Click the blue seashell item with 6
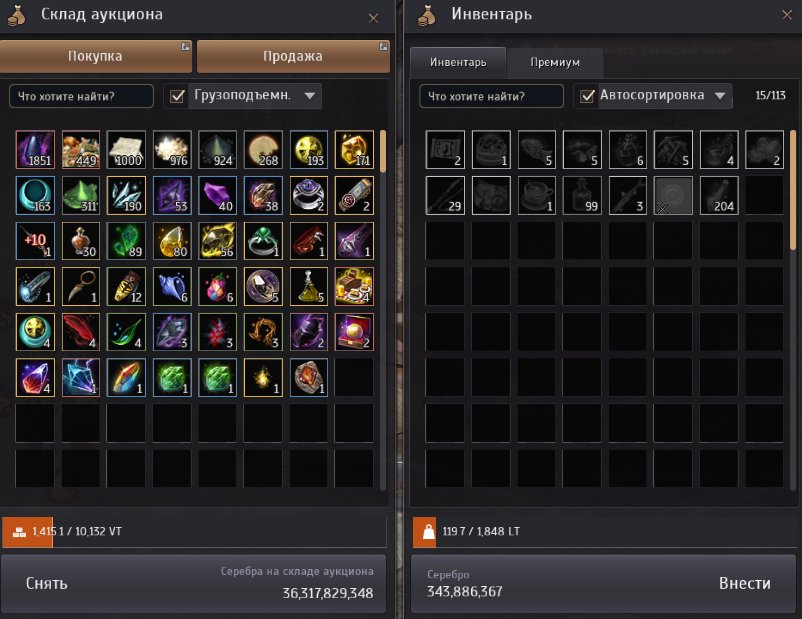The width and height of the screenshot is (802, 619). coord(172,286)
